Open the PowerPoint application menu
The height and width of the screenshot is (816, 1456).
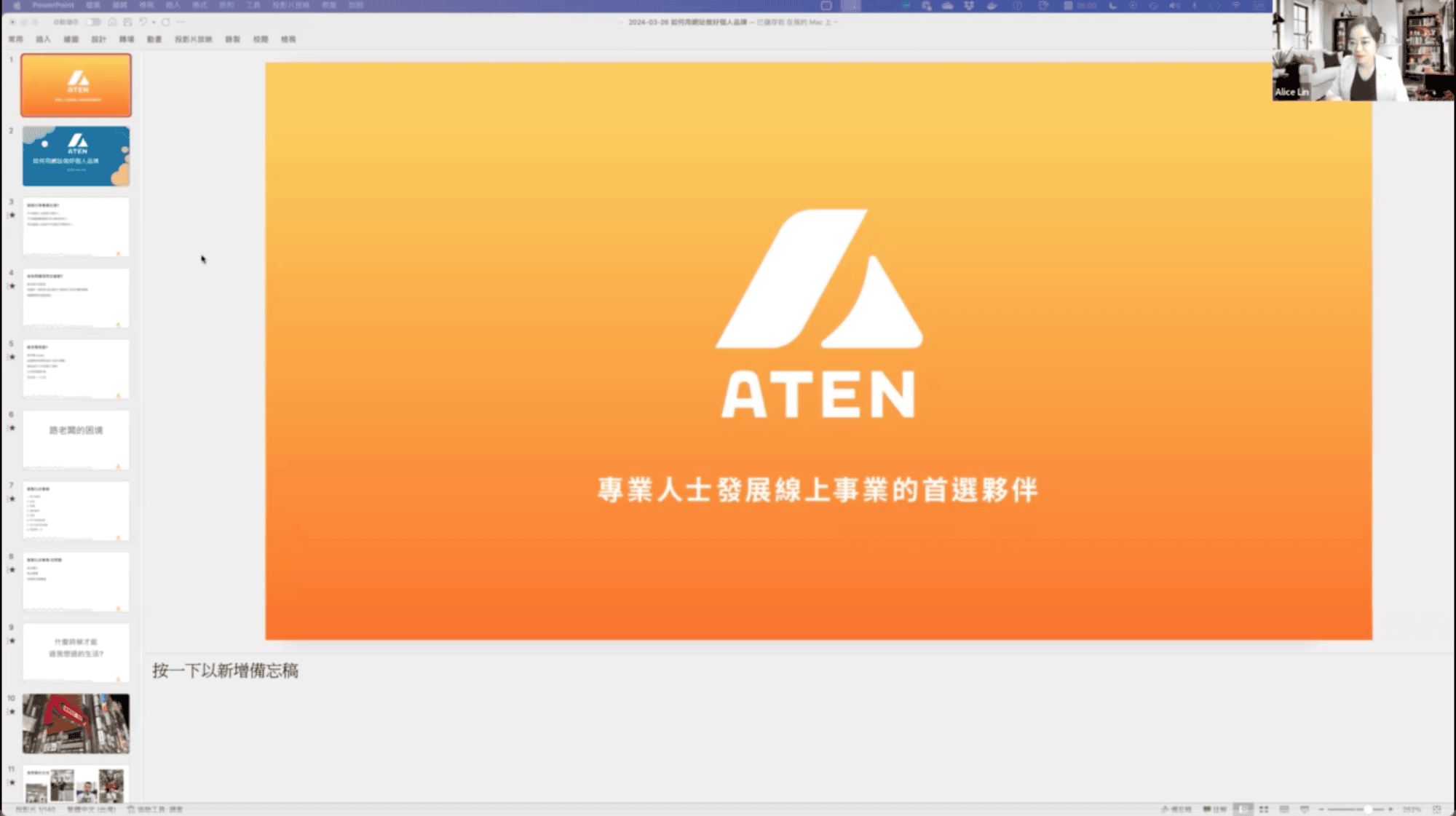[53, 5]
